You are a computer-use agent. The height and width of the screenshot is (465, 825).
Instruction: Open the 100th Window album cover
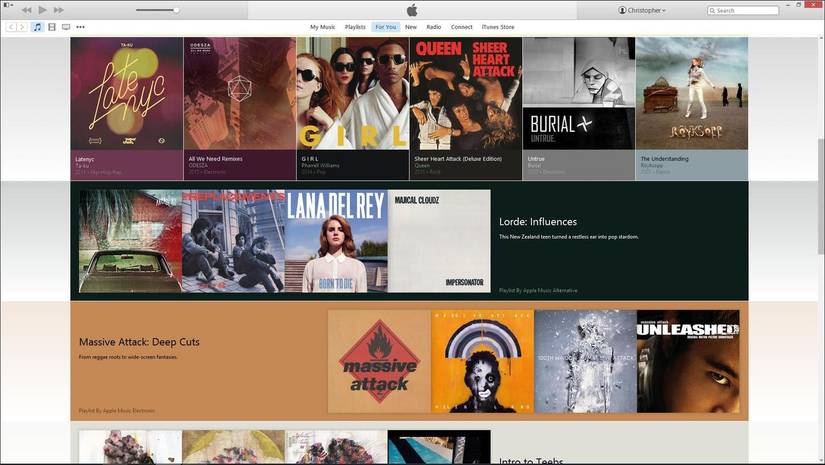click(x=586, y=361)
